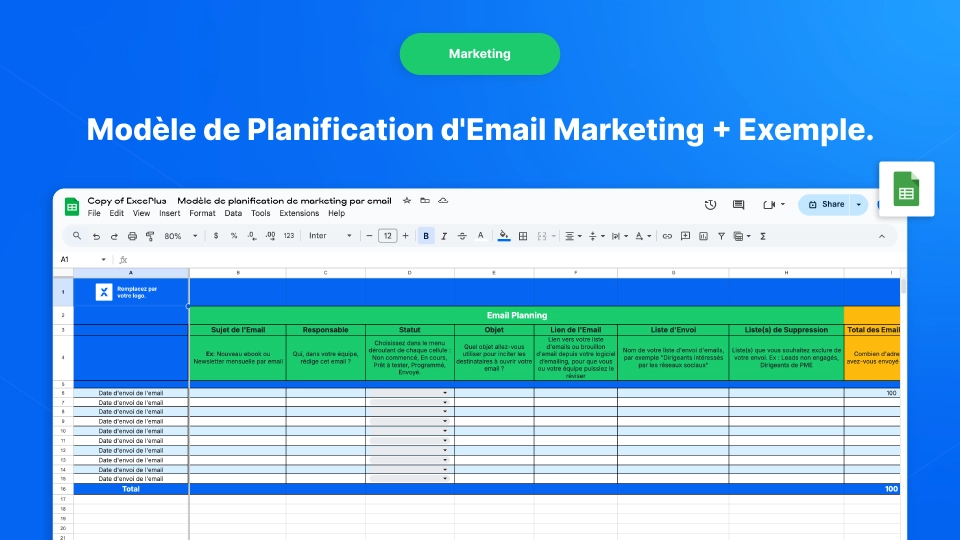Image resolution: width=960 pixels, height=540 pixels.
Task: Click the create filter funnel icon
Action: click(x=721, y=236)
